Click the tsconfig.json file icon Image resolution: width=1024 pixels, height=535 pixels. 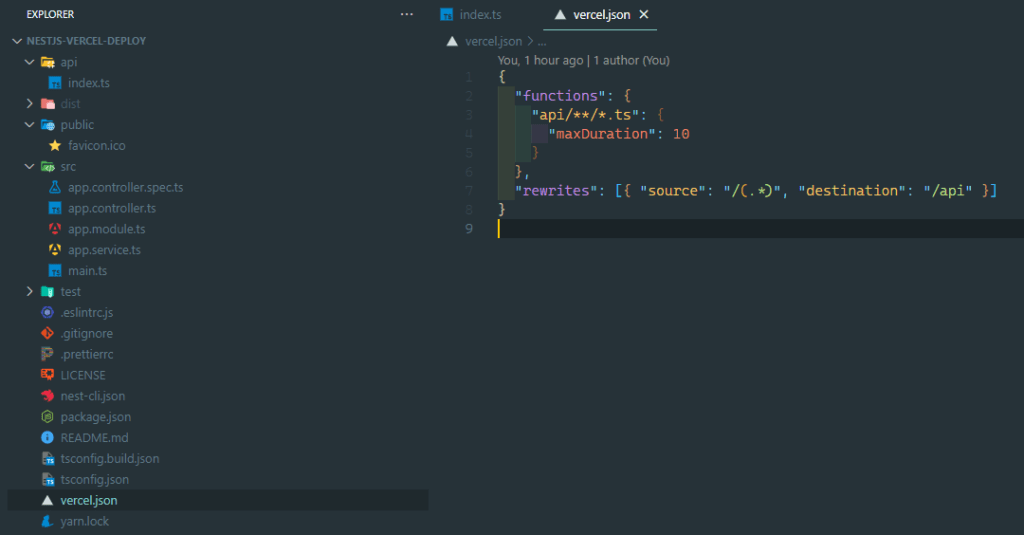pos(47,479)
